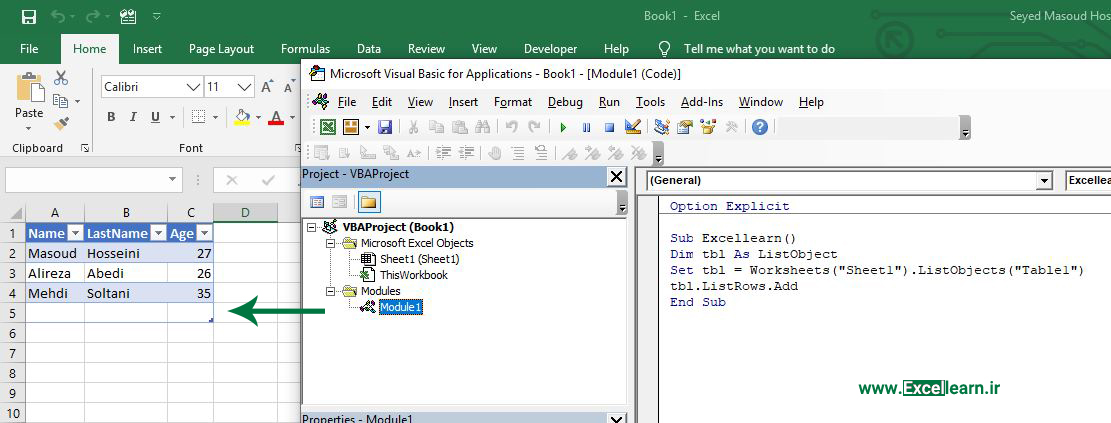
Task: Apply yellow Fill Color bucket
Action: click(243, 118)
